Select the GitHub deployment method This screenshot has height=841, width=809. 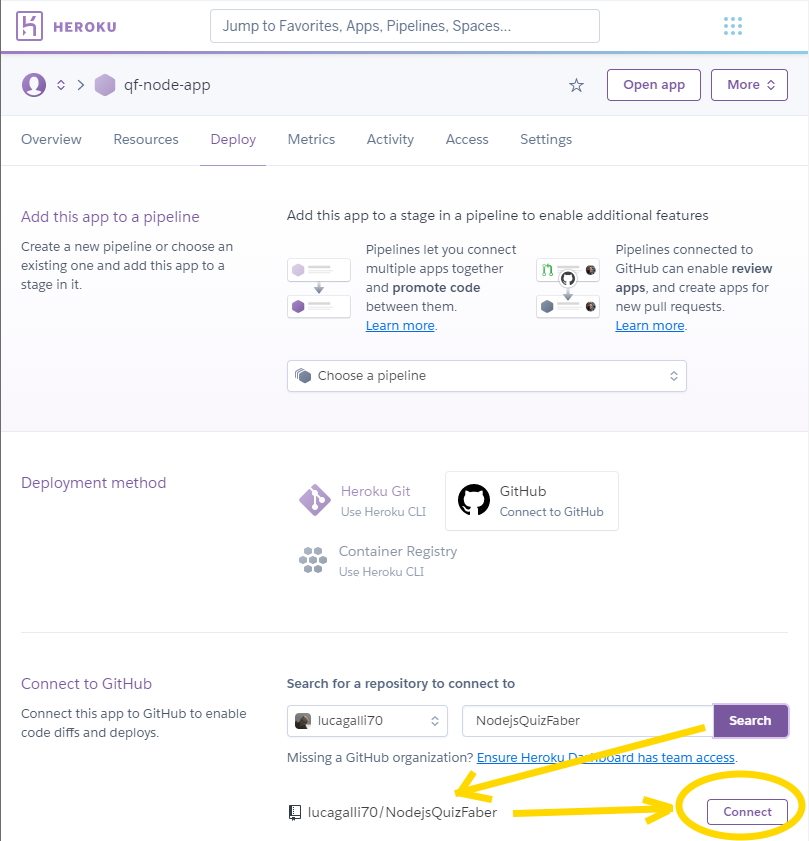click(531, 501)
